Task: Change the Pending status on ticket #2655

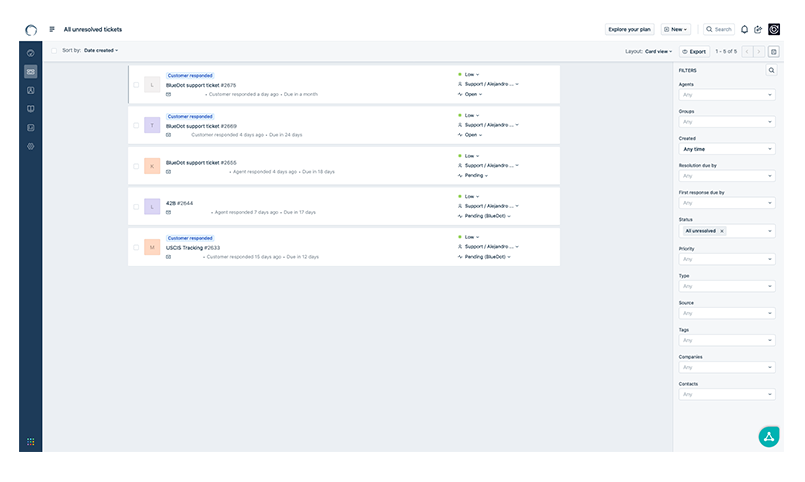Action: click(x=473, y=176)
